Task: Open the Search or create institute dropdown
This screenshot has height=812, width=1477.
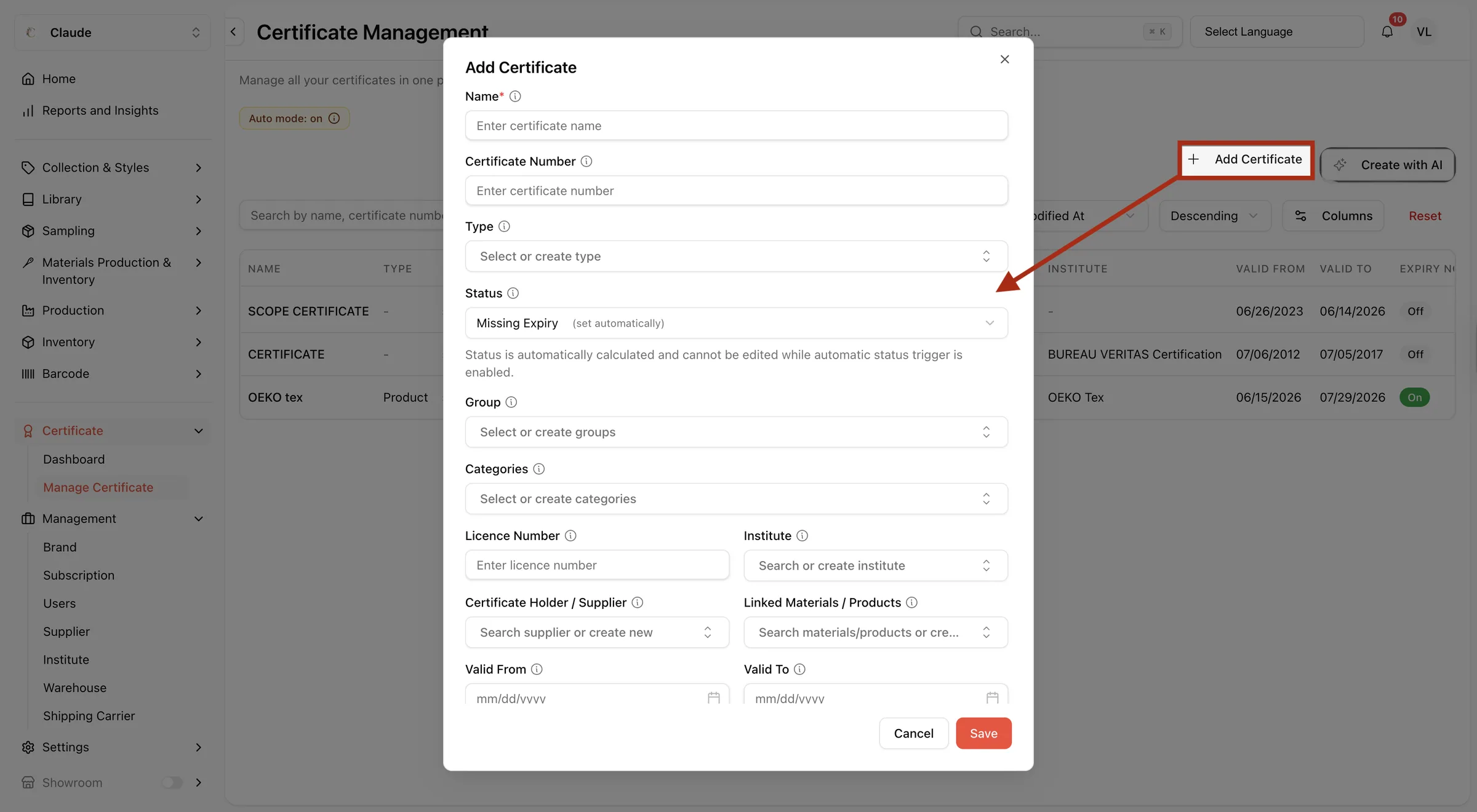Action: click(x=875, y=565)
